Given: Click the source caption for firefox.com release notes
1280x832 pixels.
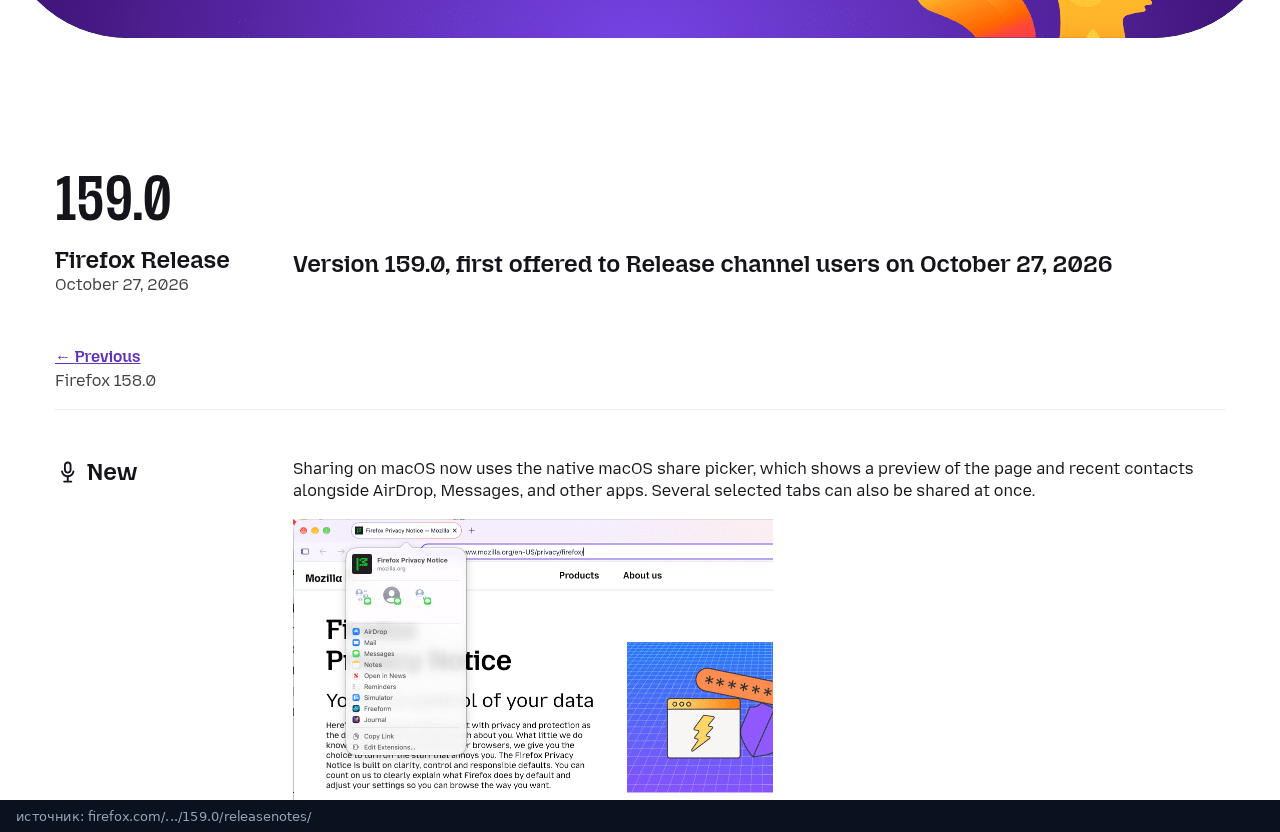Looking at the screenshot, I should click(164, 816).
